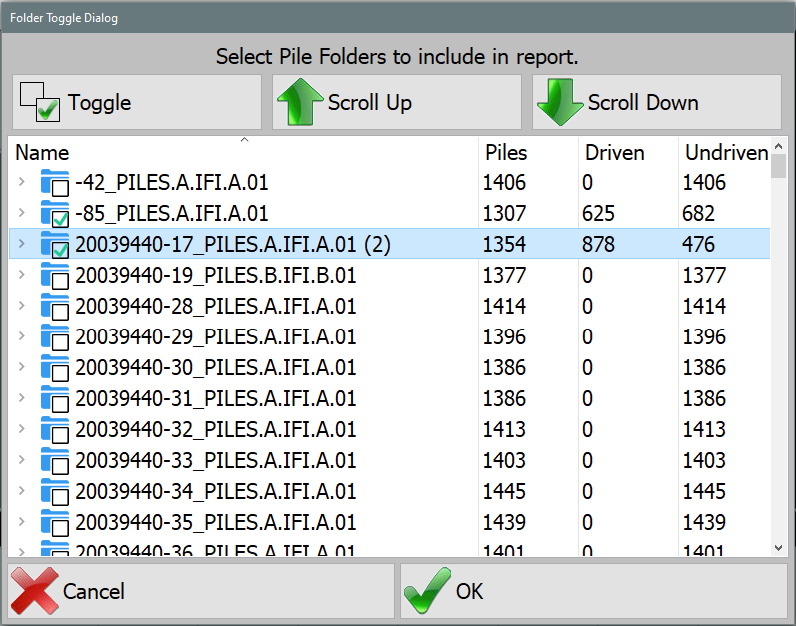Expand the -42_PILES.A.IFI.A.01 folder row
796x626 pixels.
point(21,181)
